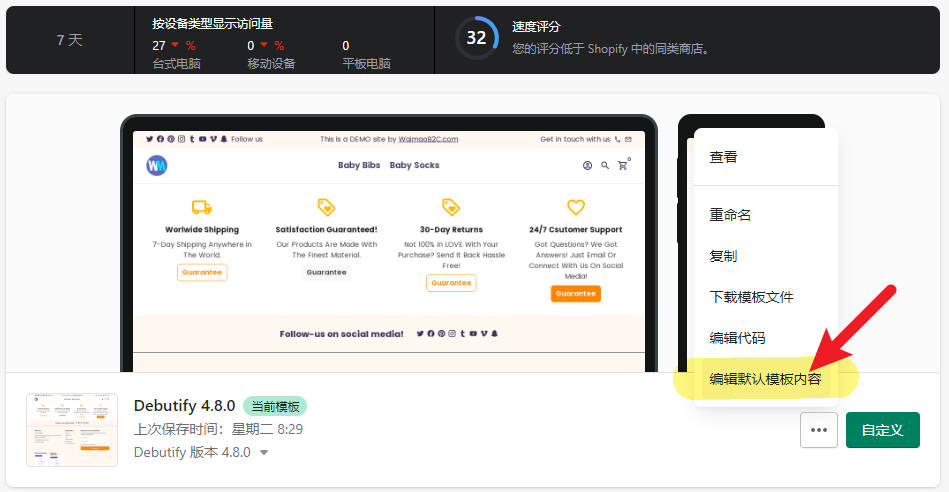Click the green 自定义 button
Image resolution: width=949 pixels, height=492 pixels.
pyautogui.click(x=882, y=430)
